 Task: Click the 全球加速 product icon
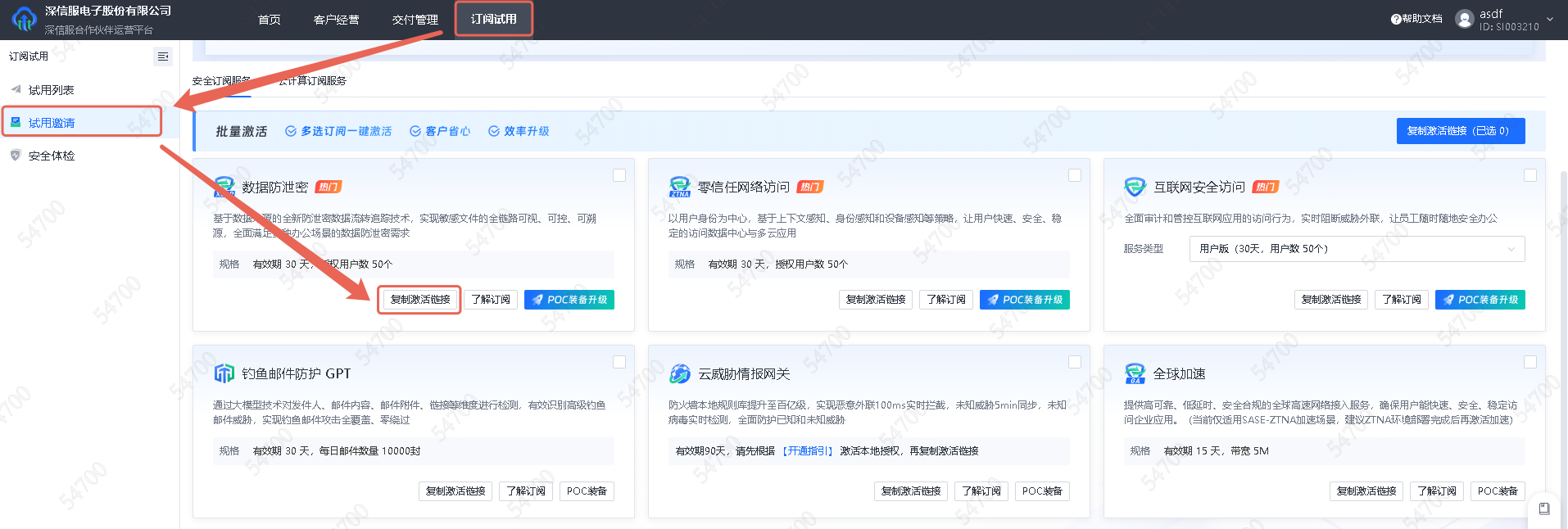(1135, 373)
